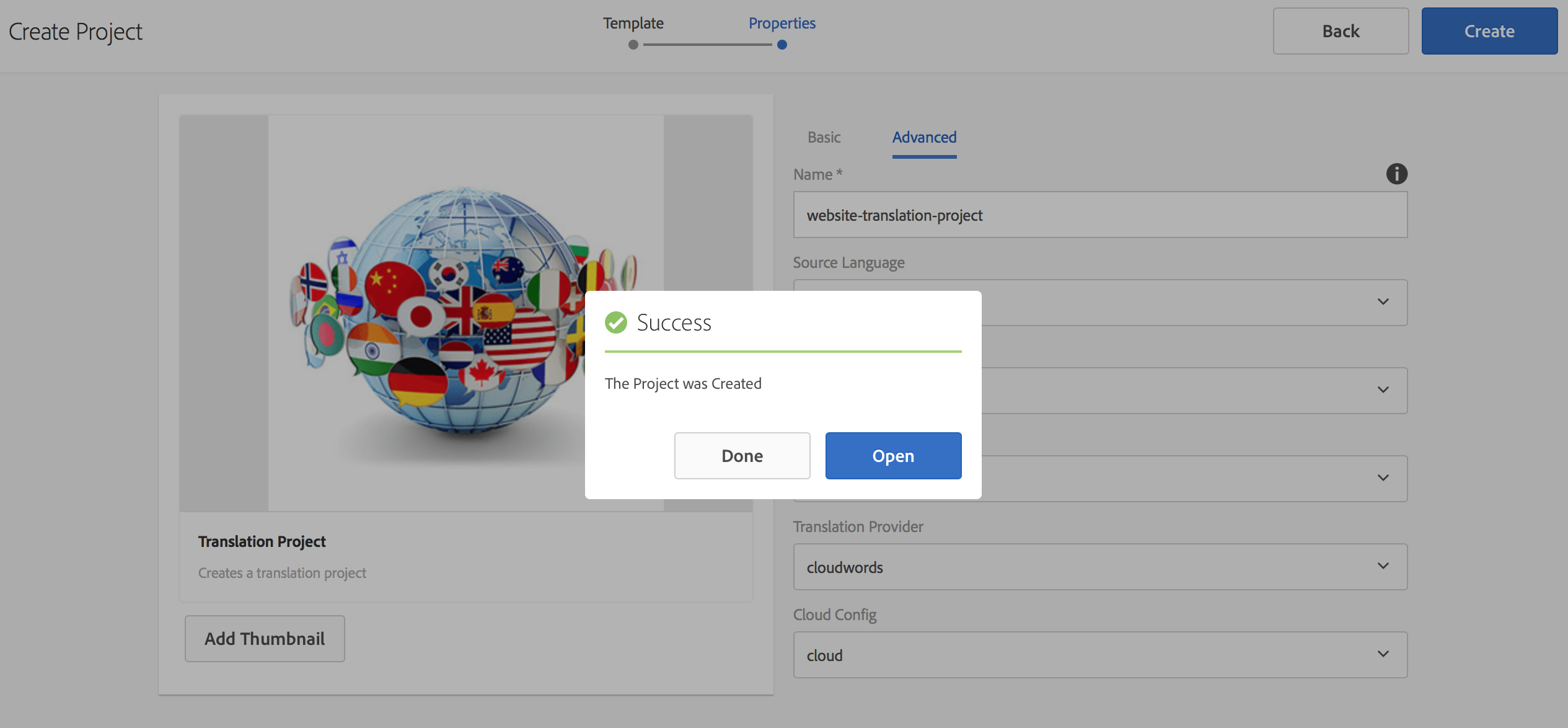
Task: Click the green Success checkmark icon
Action: [x=616, y=322]
